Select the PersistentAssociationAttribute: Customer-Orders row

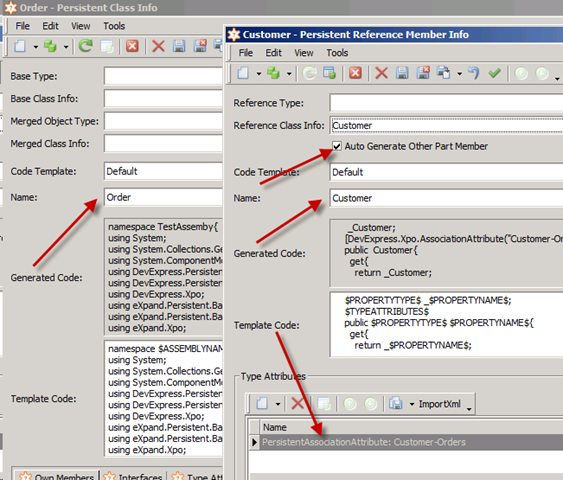406,442
